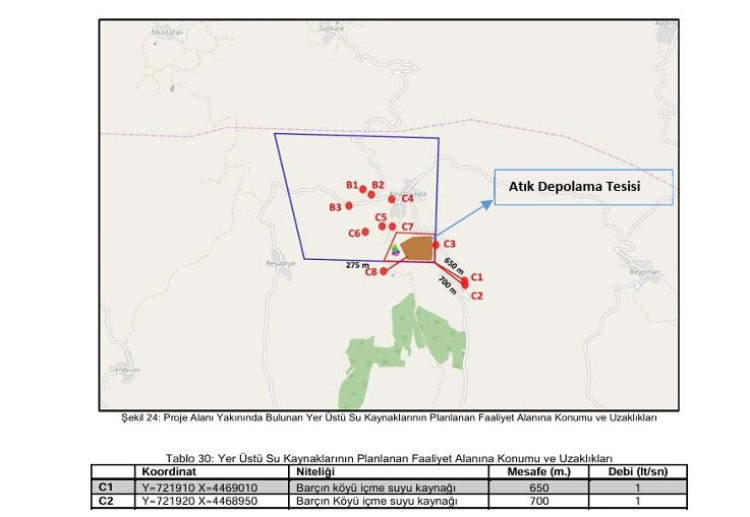The width and height of the screenshot is (750, 517).
Task: Click the C1 marker southeast of site
Action: [464, 282]
